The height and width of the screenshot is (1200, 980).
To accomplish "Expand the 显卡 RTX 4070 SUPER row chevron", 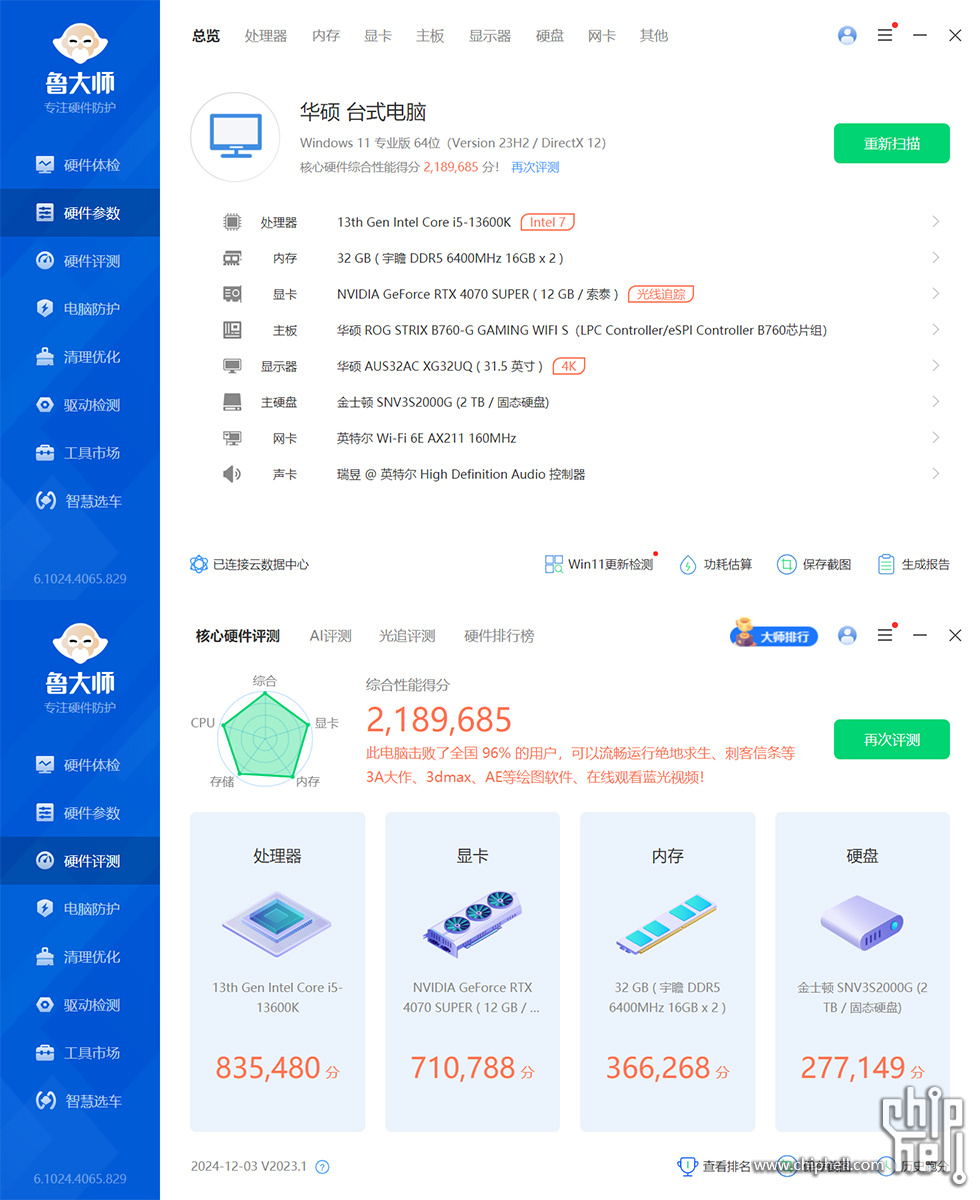I will (x=936, y=294).
